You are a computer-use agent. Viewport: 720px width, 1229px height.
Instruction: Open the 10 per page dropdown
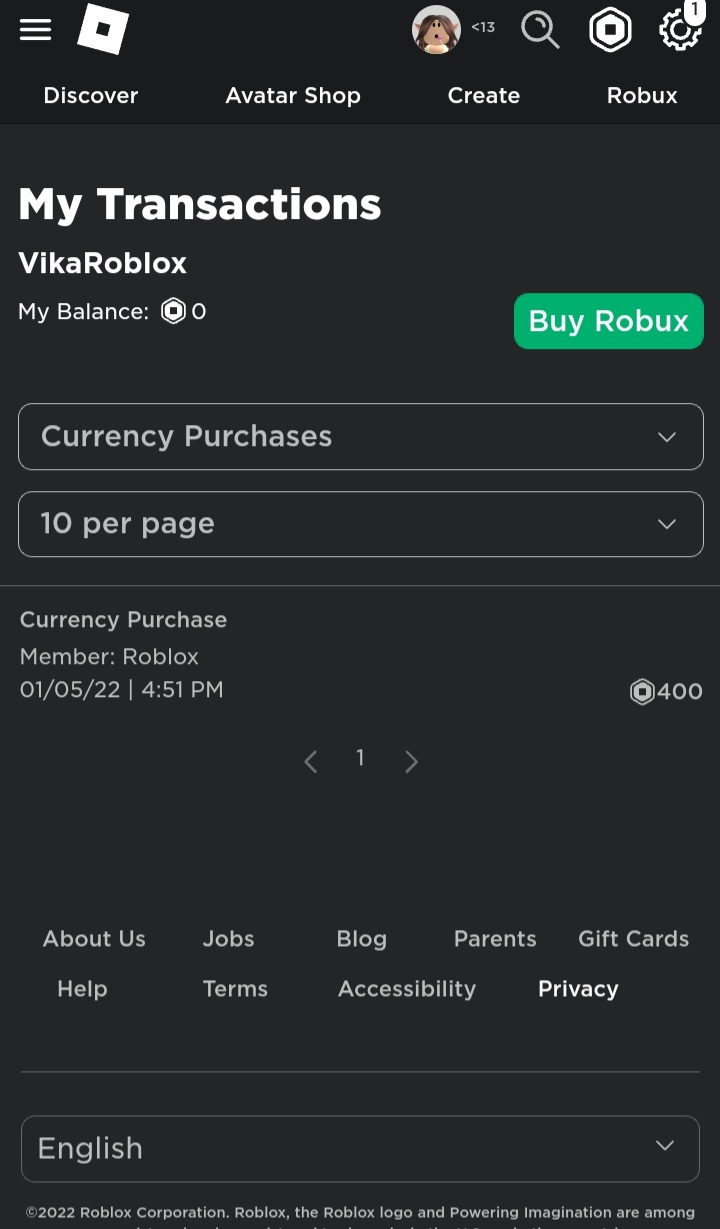[360, 524]
